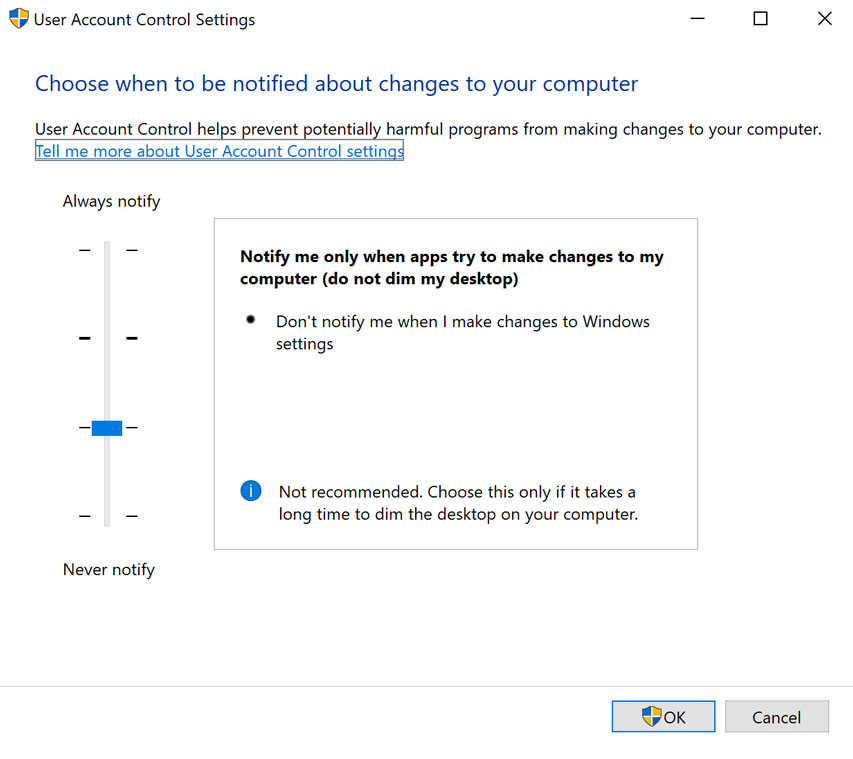Close the dialog with the X button
This screenshot has width=853, height=759.
click(x=824, y=18)
